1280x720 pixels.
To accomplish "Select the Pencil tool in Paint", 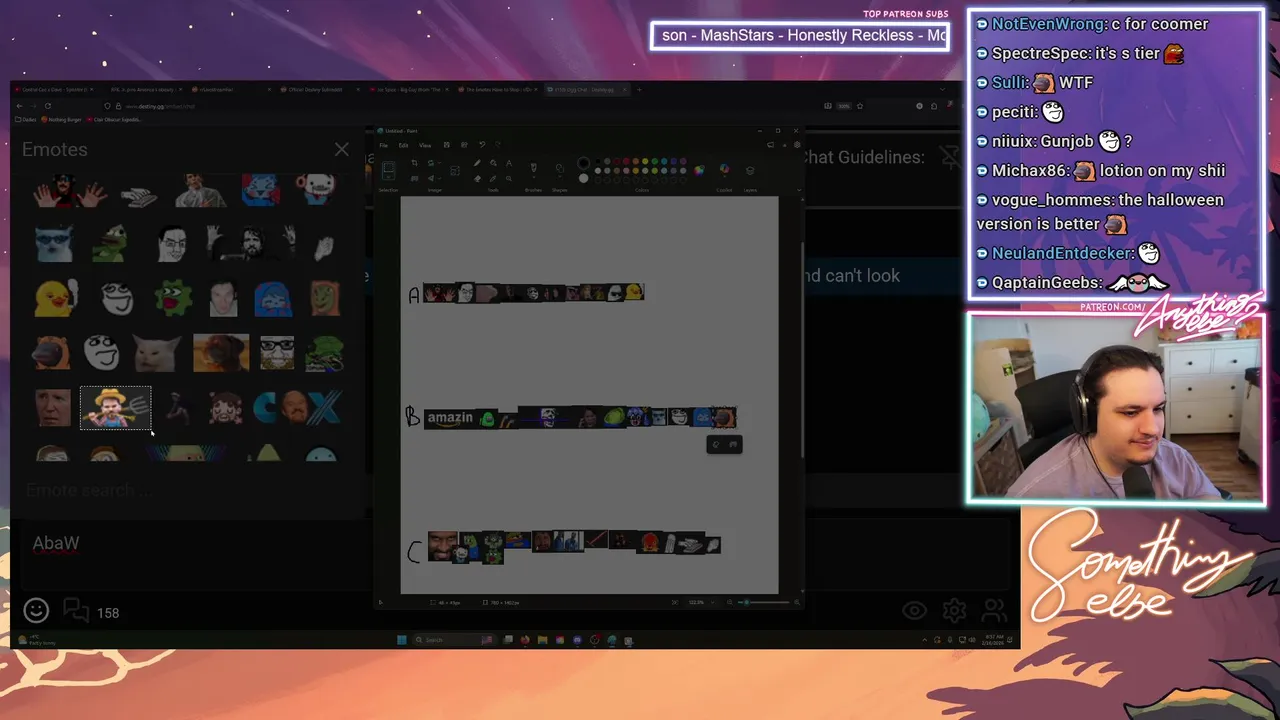I will pyautogui.click(x=477, y=163).
